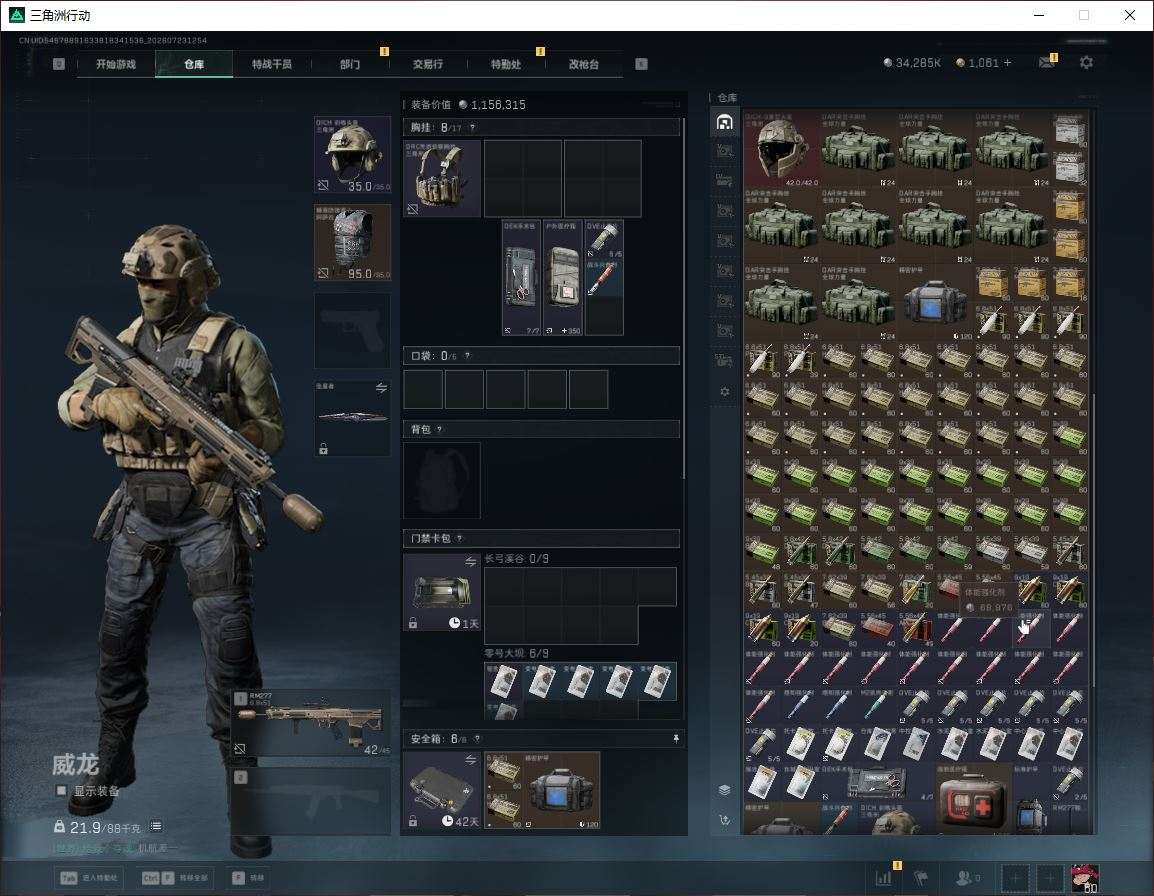
Task: Select the safe box with 42天 remaining
Action: coord(442,790)
